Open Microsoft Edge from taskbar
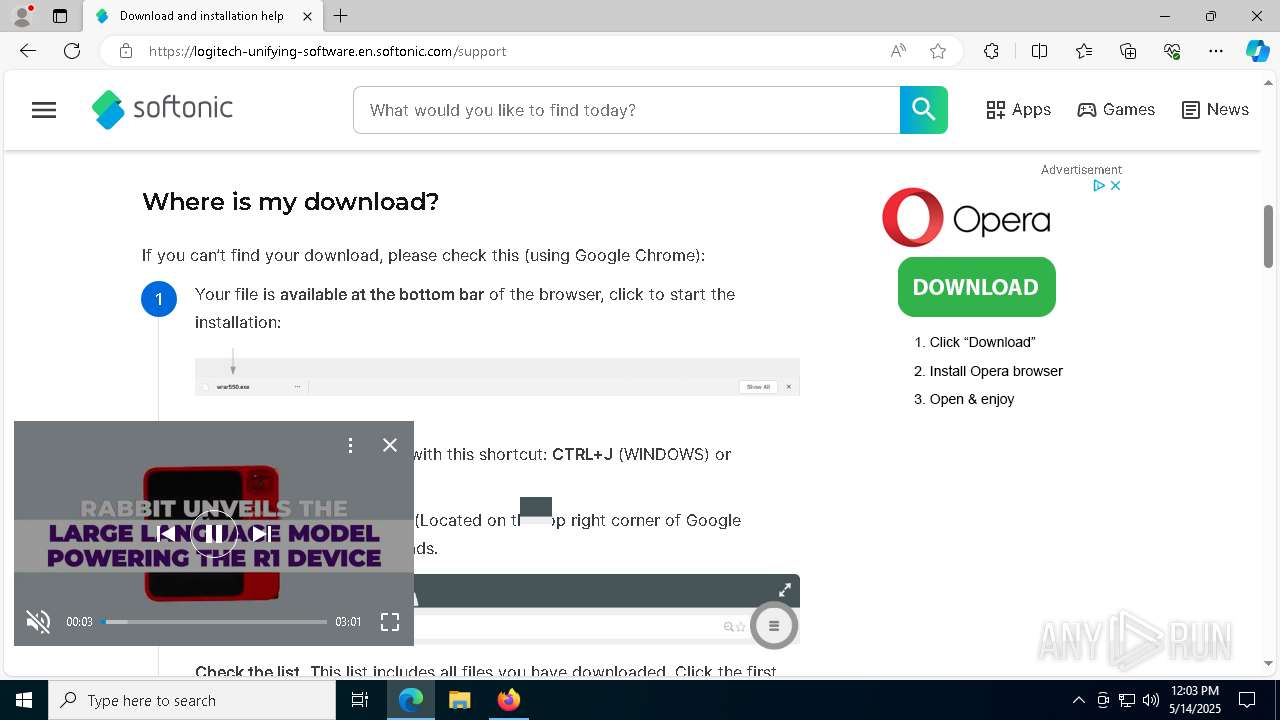Viewport: 1280px width, 720px height. click(x=411, y=700)
